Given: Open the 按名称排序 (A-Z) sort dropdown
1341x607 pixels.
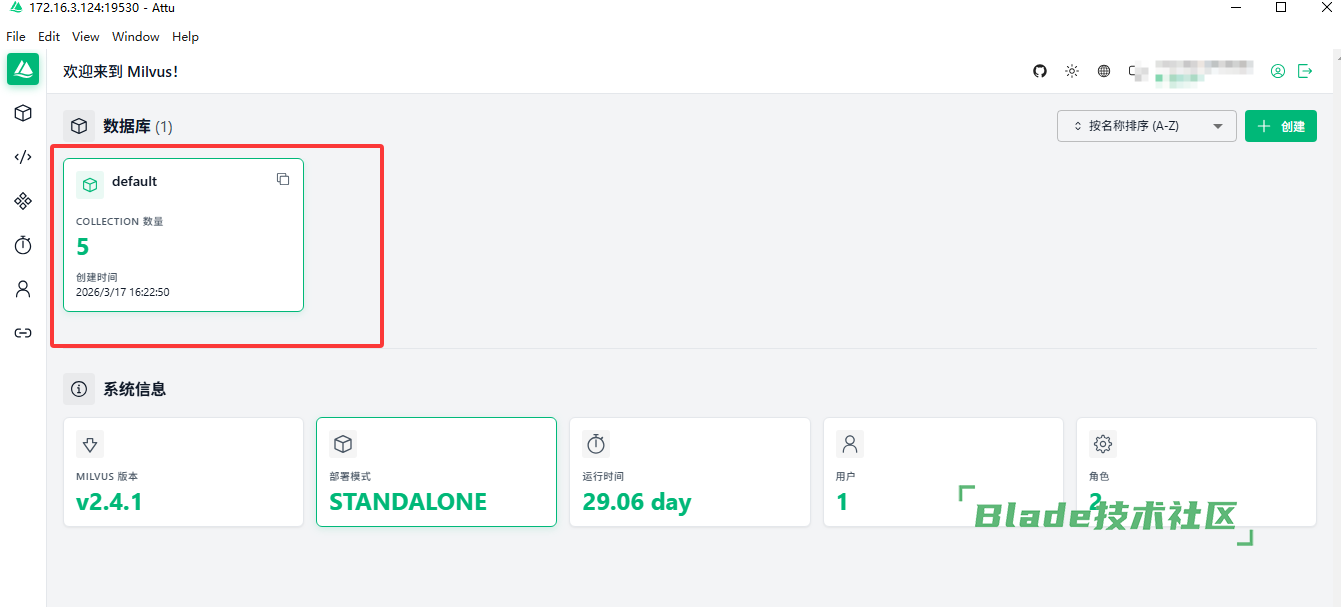Looking at the screenshot, I should (x=1147, y=126).
